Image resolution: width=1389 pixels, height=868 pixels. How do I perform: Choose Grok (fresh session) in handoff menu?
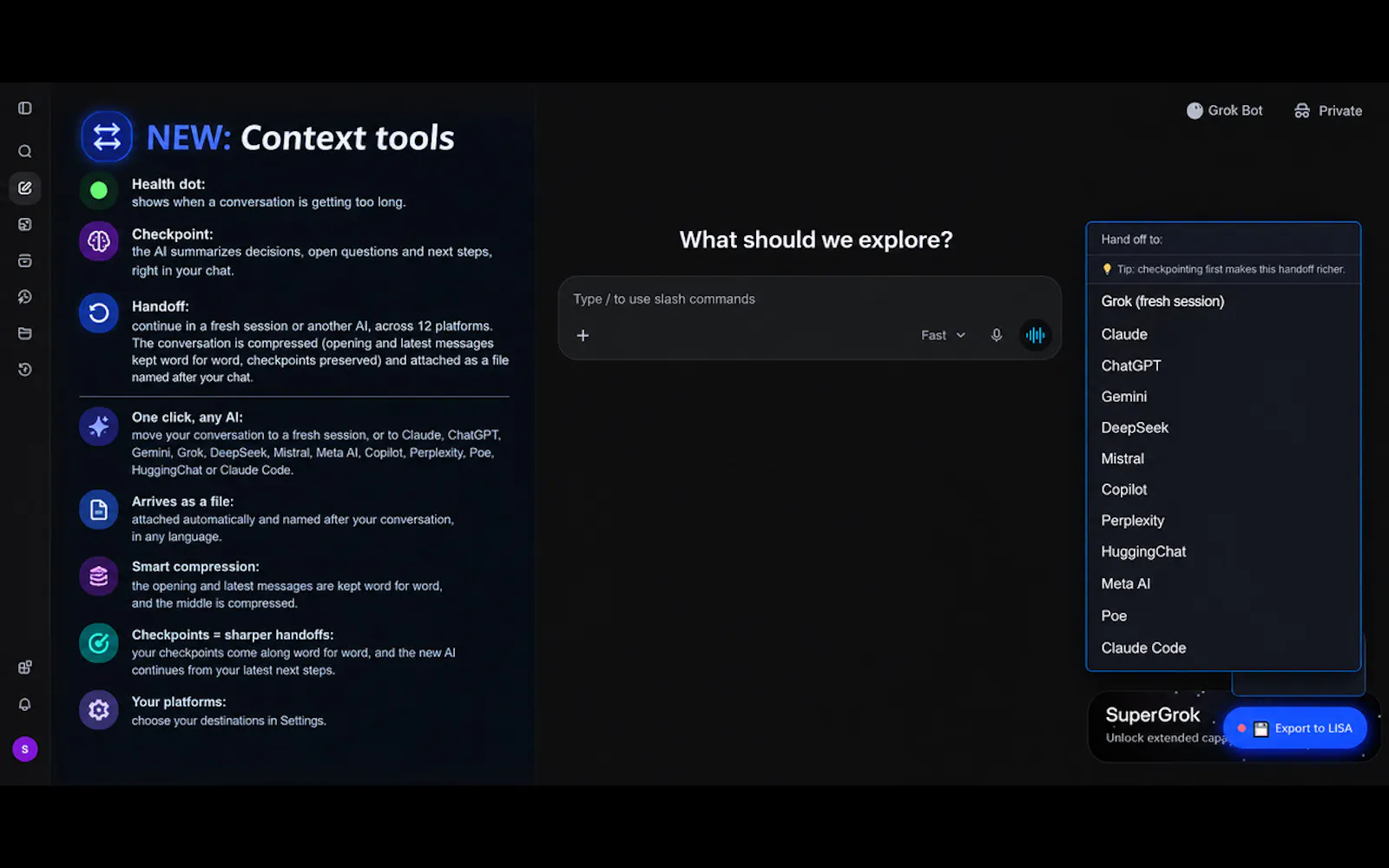tap(1223, 301)
